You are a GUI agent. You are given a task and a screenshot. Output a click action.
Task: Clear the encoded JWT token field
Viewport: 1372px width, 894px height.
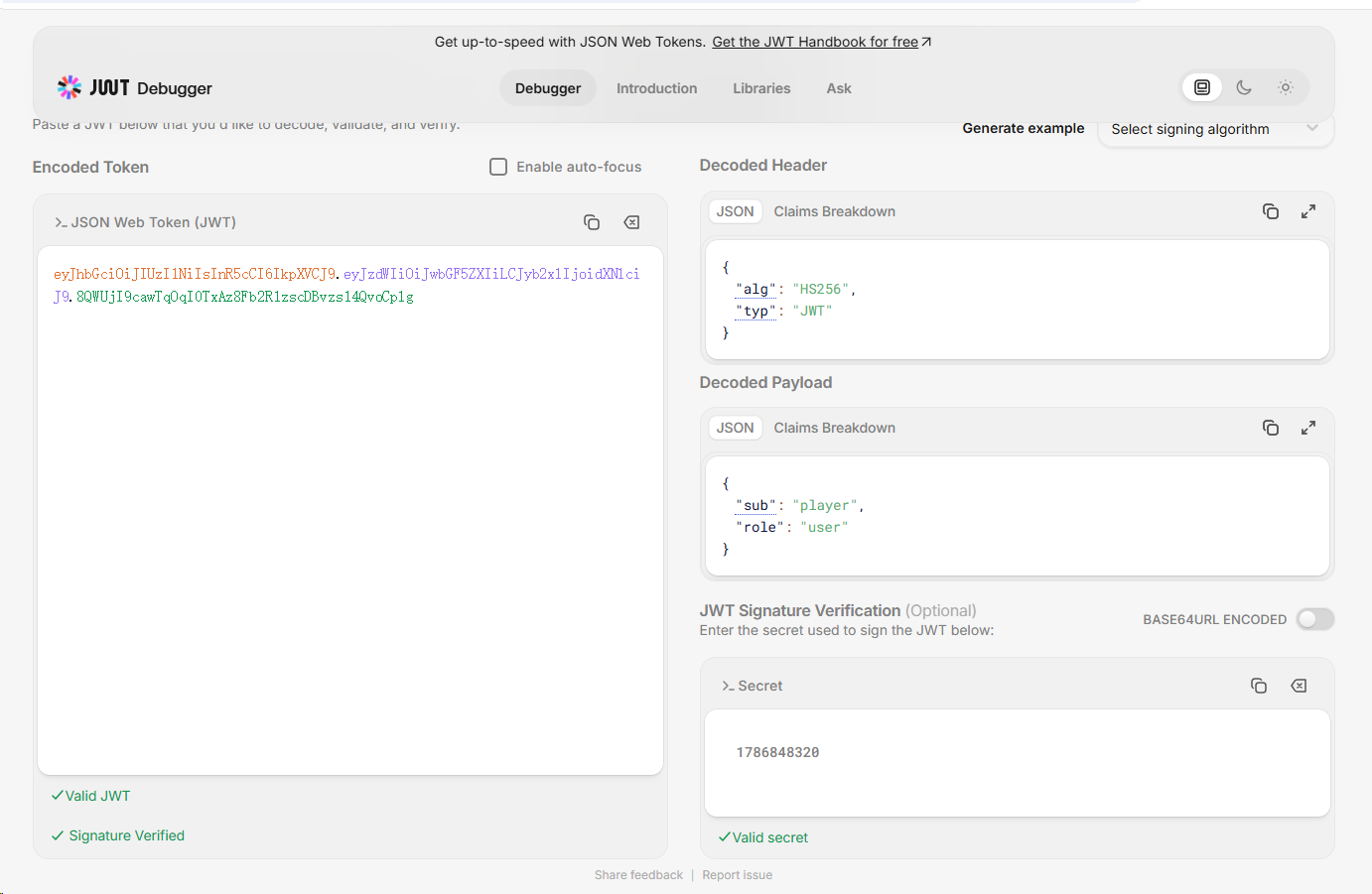pos(631,222)
